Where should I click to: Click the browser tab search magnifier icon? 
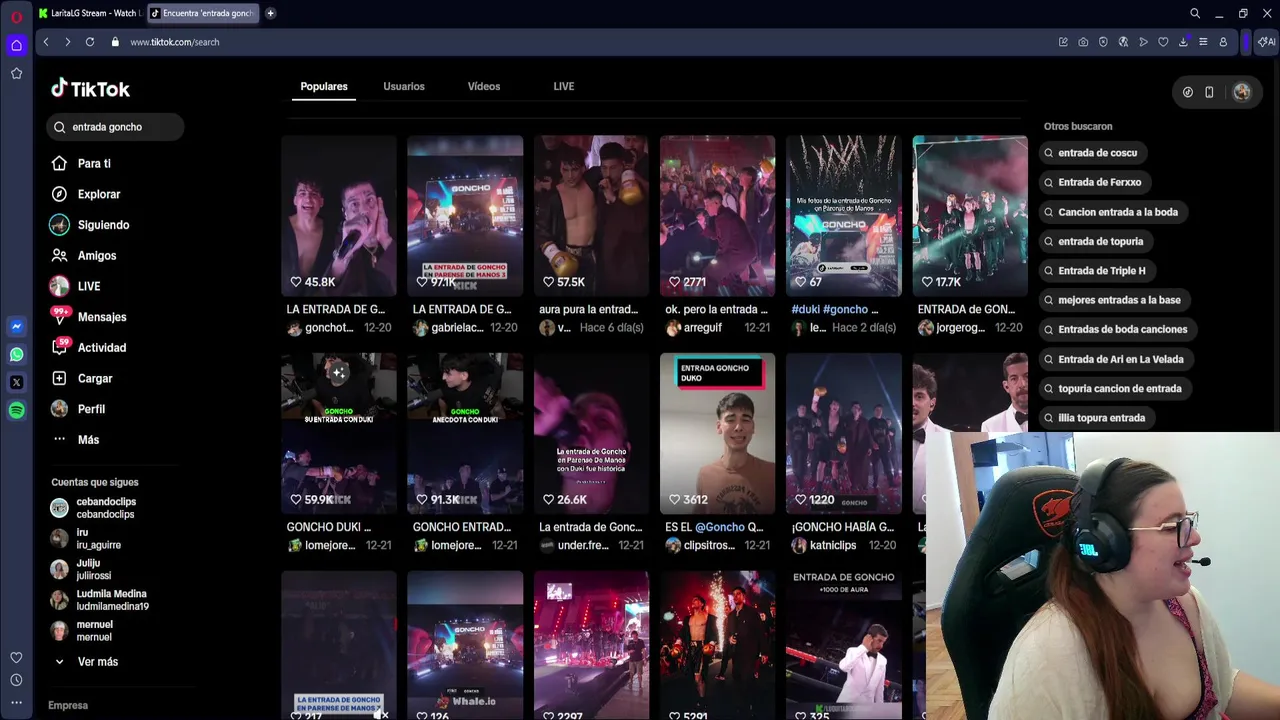(x=1195, y=13)
